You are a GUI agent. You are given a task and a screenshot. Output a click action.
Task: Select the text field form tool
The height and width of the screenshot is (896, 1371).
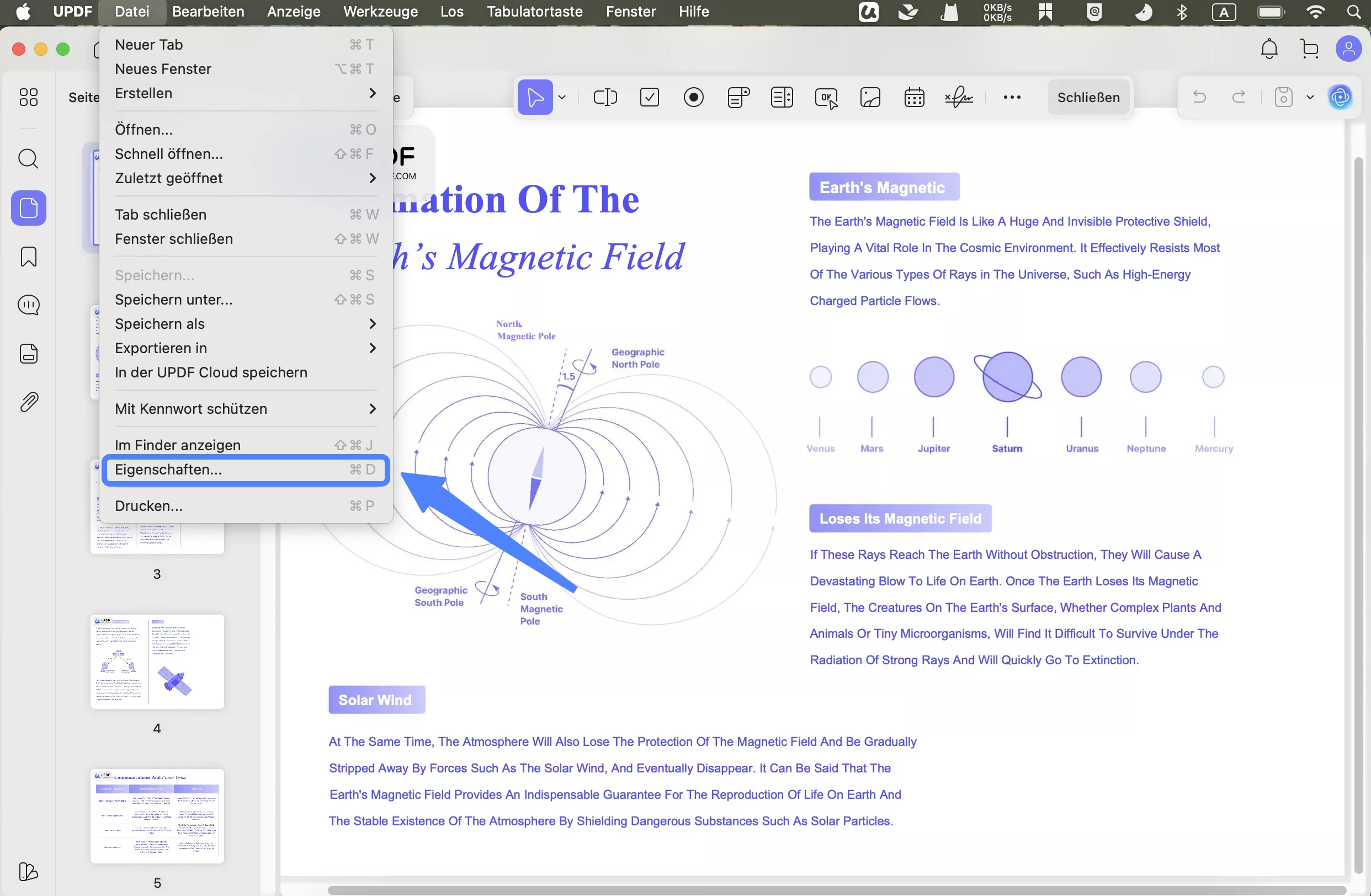[x=605, y=97]
